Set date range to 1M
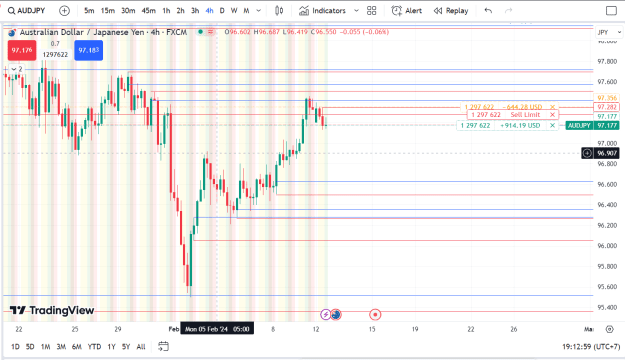The image size is (625, 360). 45,346
